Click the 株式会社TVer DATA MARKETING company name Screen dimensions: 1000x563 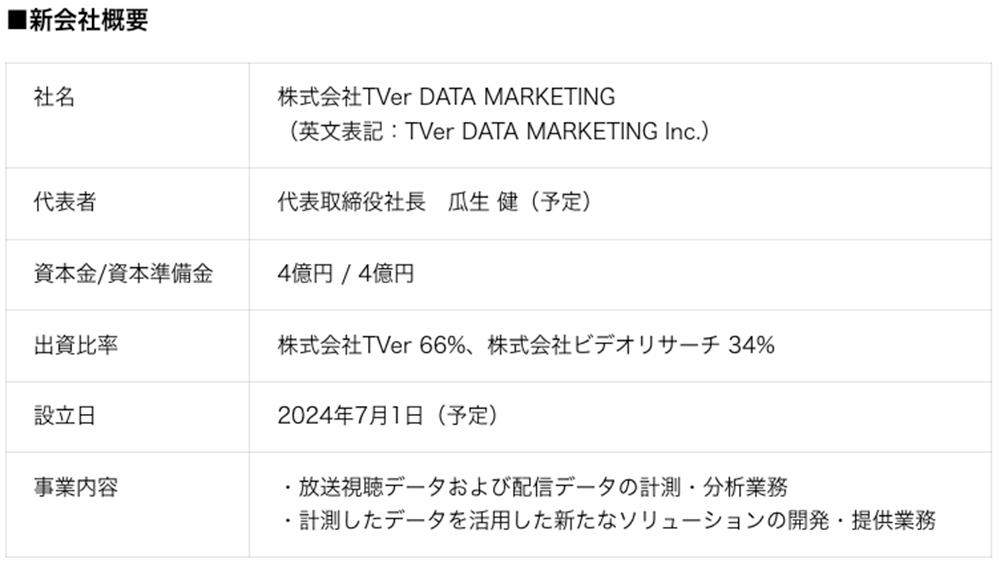click(446, 97)
